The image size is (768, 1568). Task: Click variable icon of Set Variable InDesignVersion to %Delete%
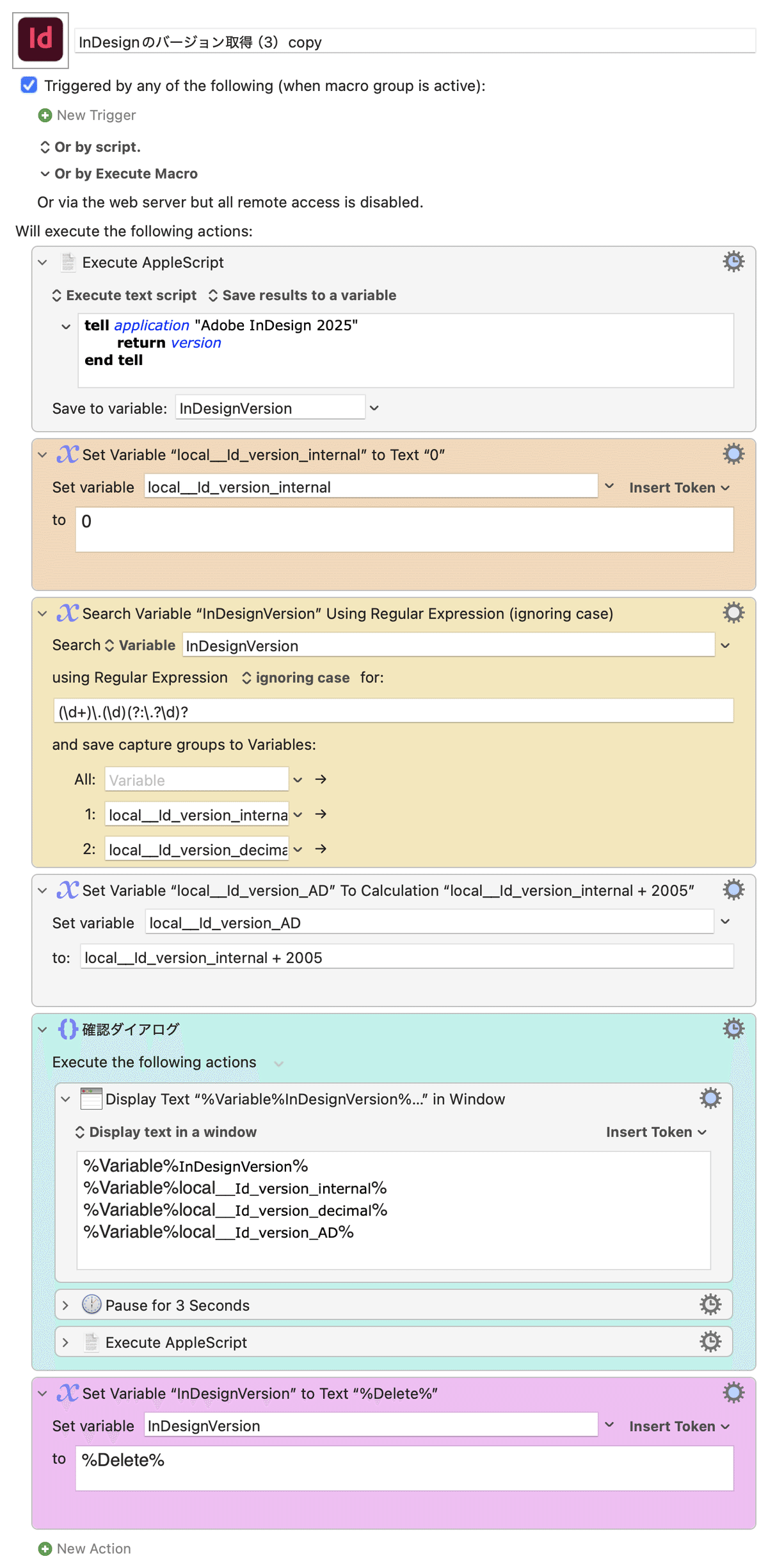[68, 1393]
